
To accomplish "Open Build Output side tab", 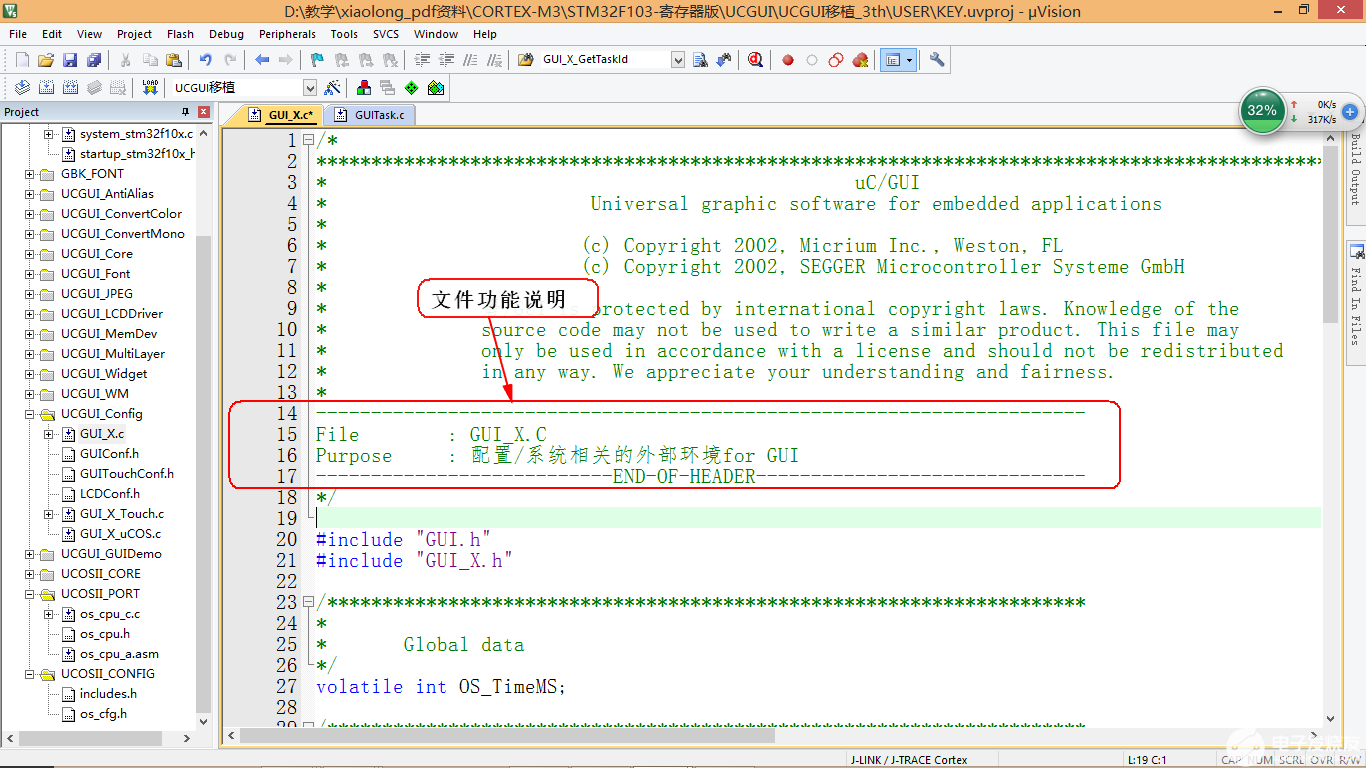I will [x=1356, y=168].
